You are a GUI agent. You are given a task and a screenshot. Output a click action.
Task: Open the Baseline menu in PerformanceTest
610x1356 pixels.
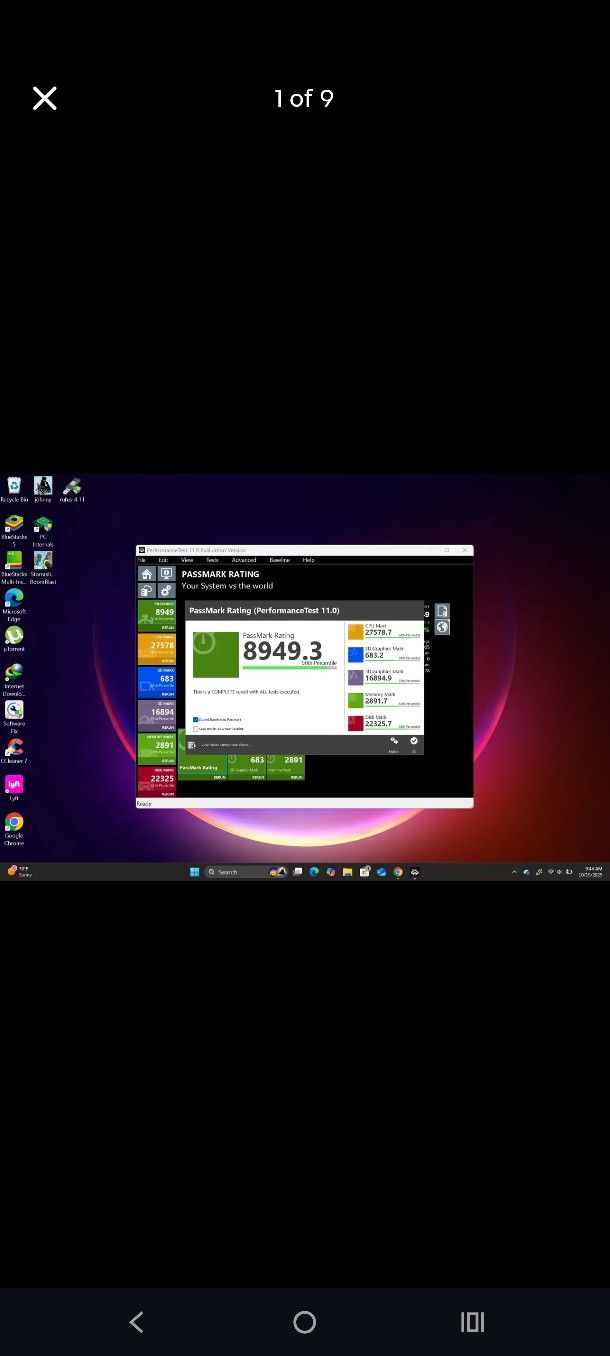280,560
